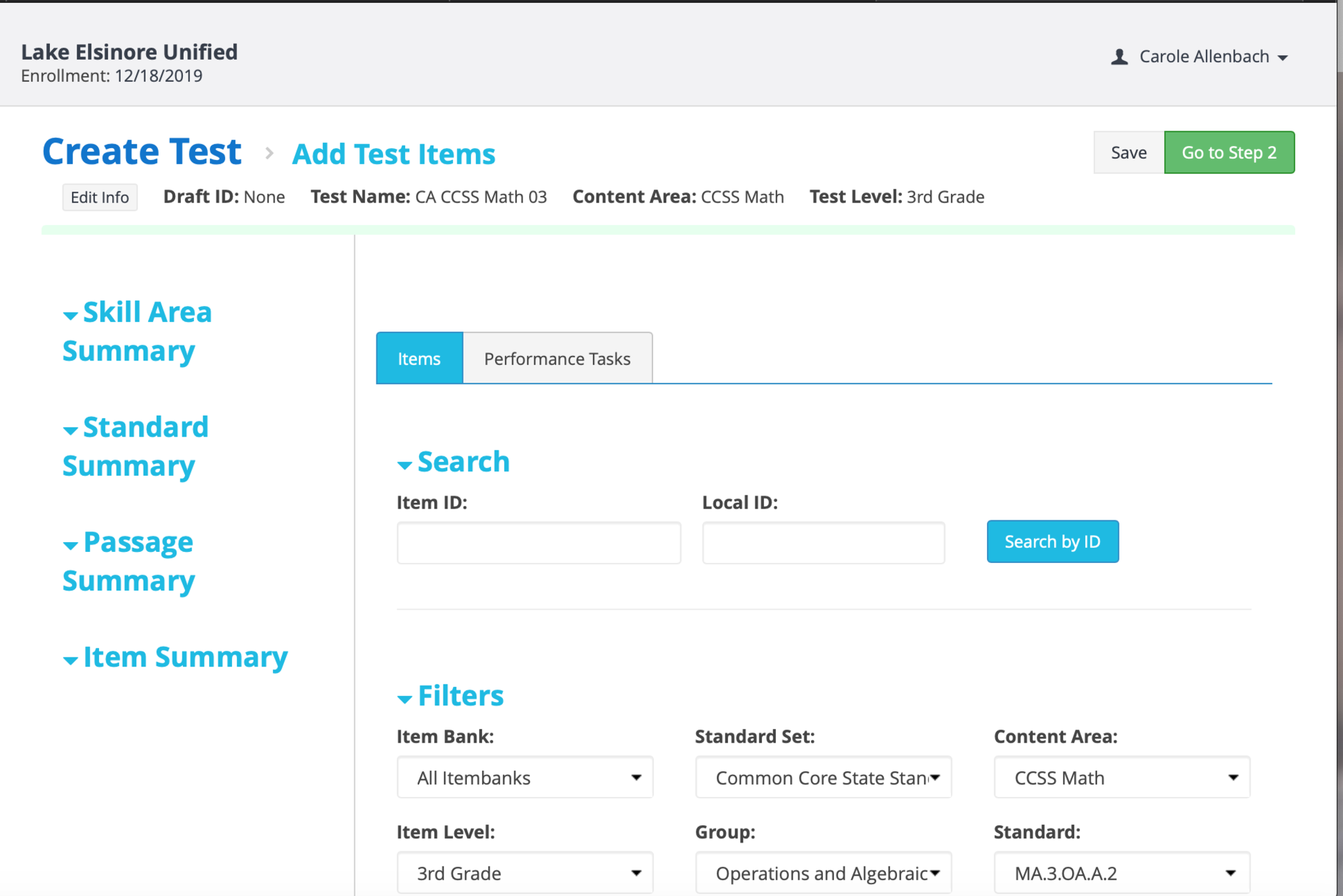Click the user profile icon beside Carole Allenbach

(x=1119, y=57)
